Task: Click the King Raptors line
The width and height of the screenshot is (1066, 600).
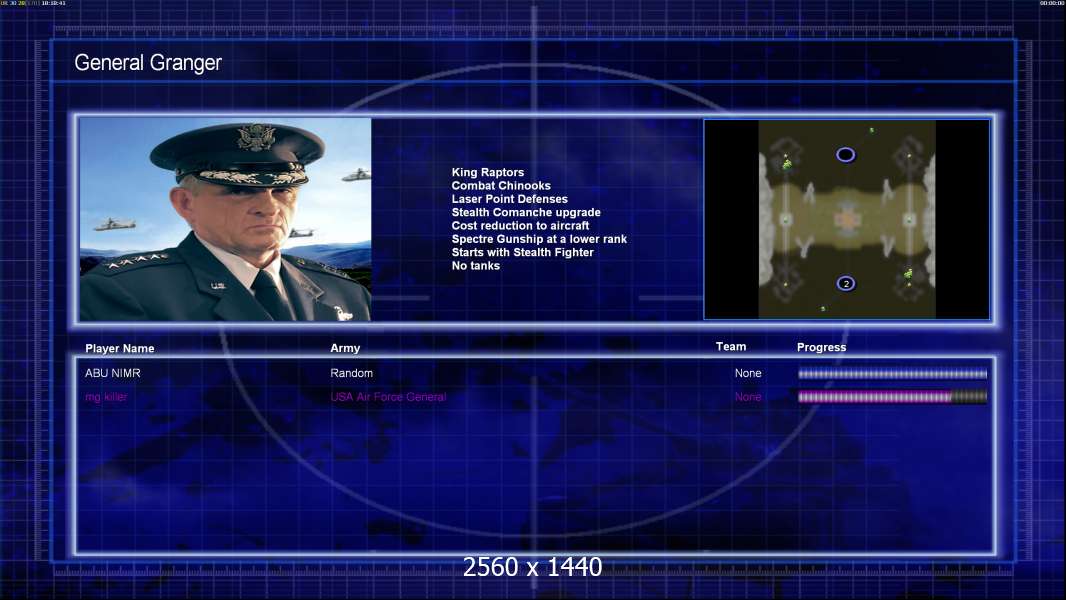Action: pos(487,173)
